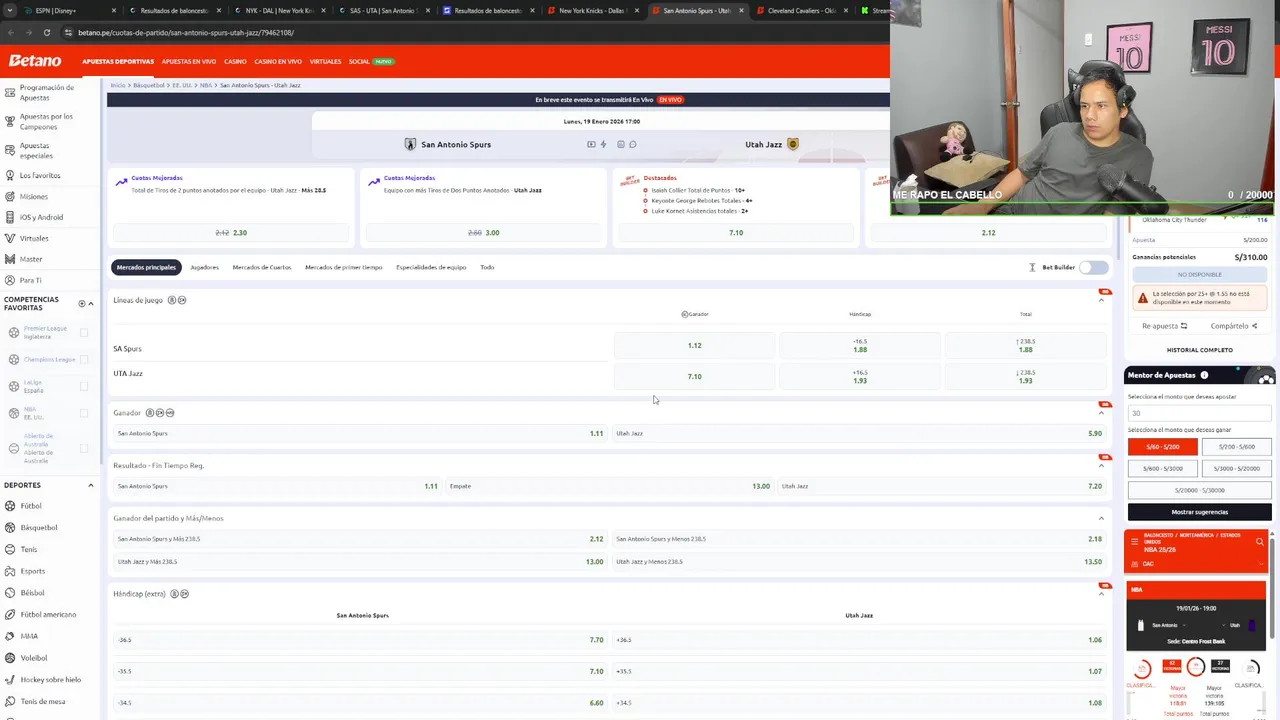The image size is (1280, 720).
Task: Open the Mercados de primer tiempo tab
Action: (343, 267)
